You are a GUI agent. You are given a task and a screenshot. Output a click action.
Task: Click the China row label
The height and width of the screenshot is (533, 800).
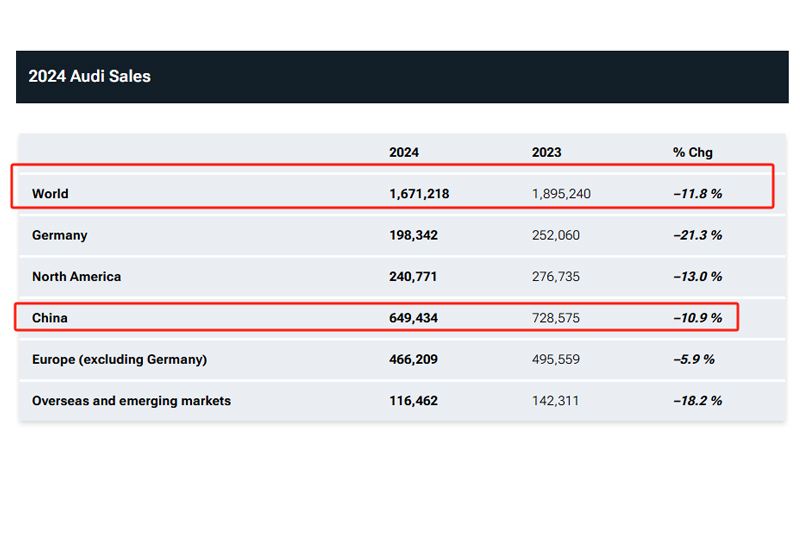(49, 318)
